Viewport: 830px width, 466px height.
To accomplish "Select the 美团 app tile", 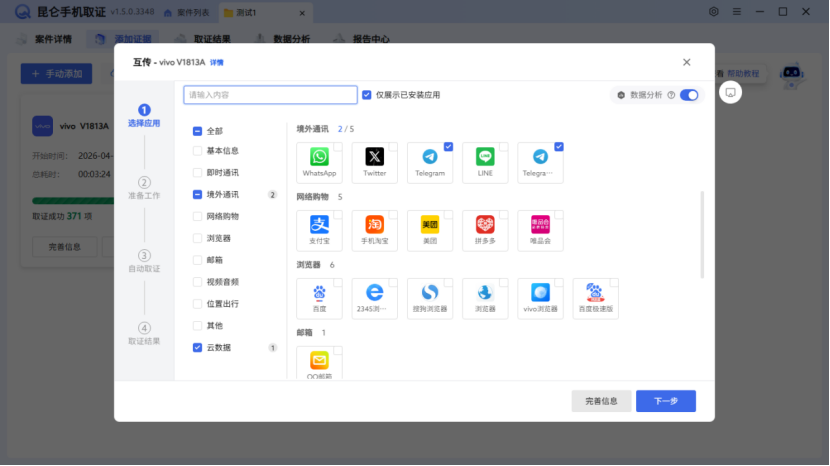I will (x=430, y=230).
